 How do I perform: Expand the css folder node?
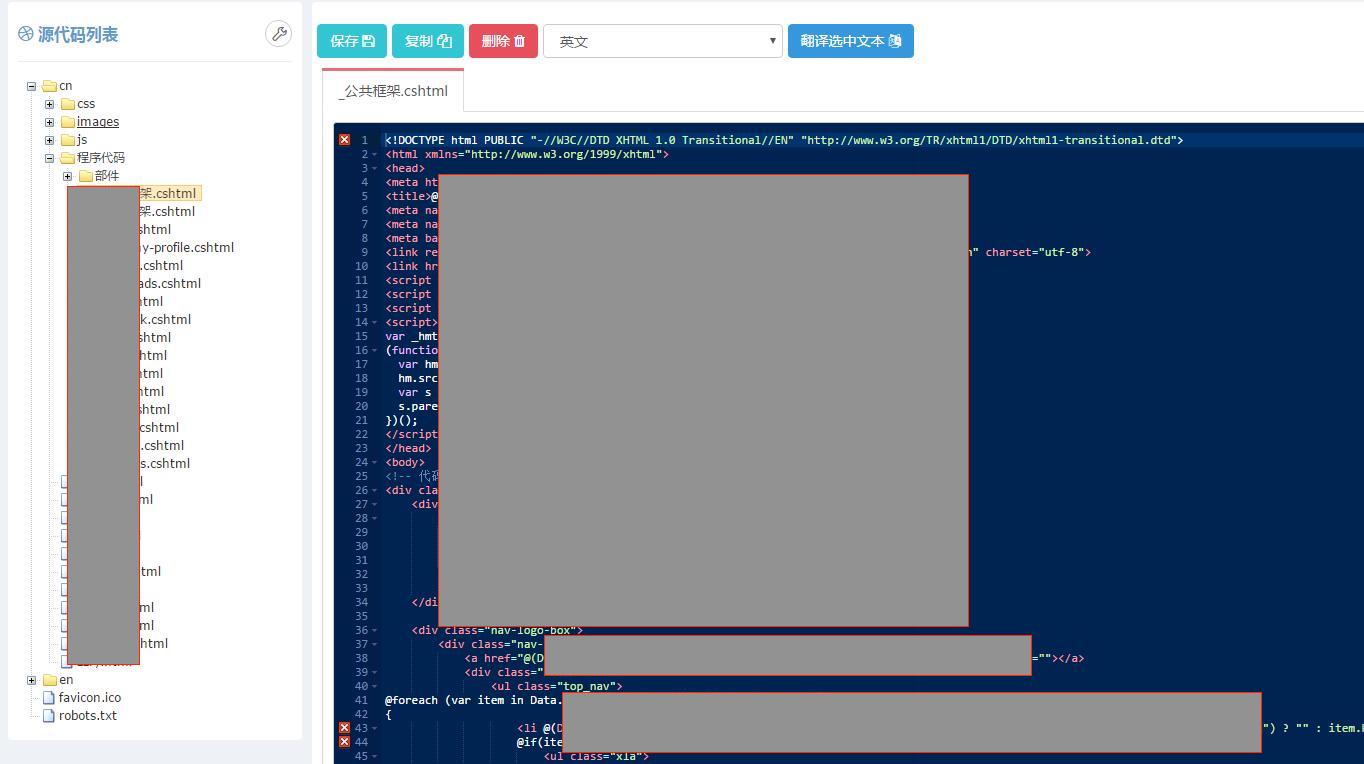[49, 104]
